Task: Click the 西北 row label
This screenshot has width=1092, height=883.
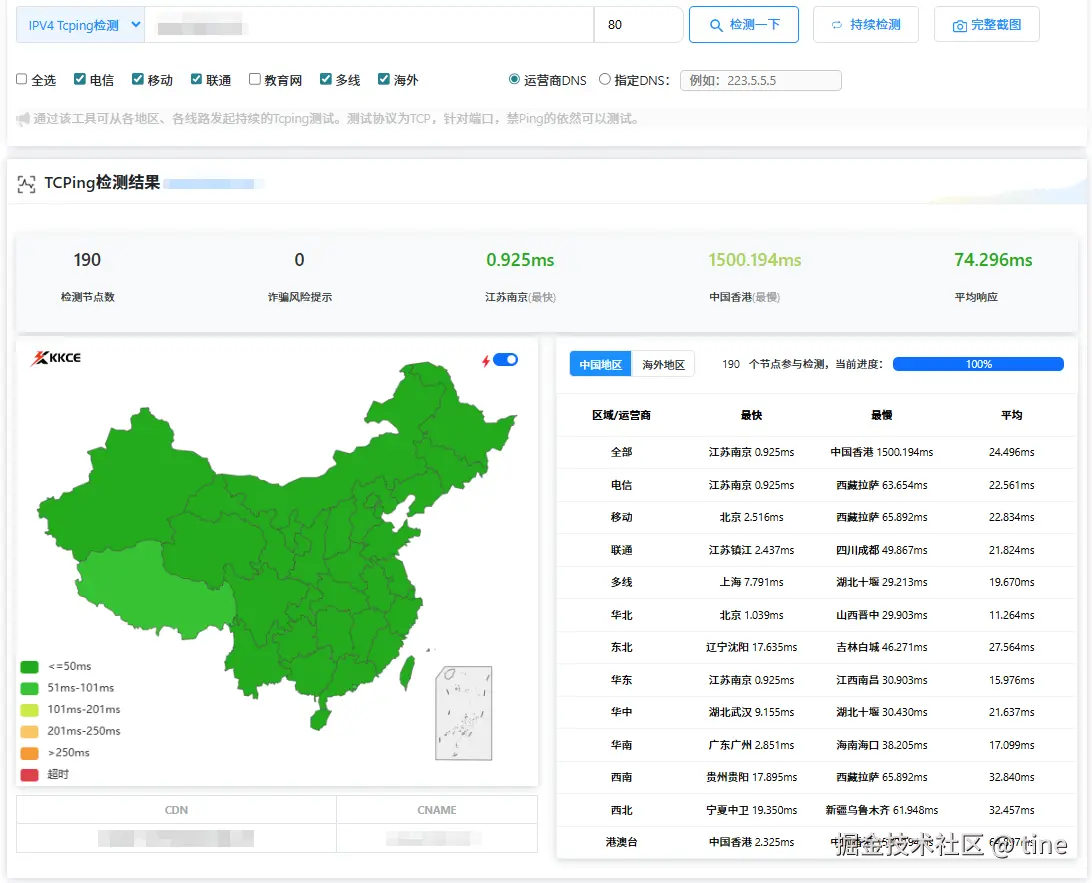Action: point(621,811)
